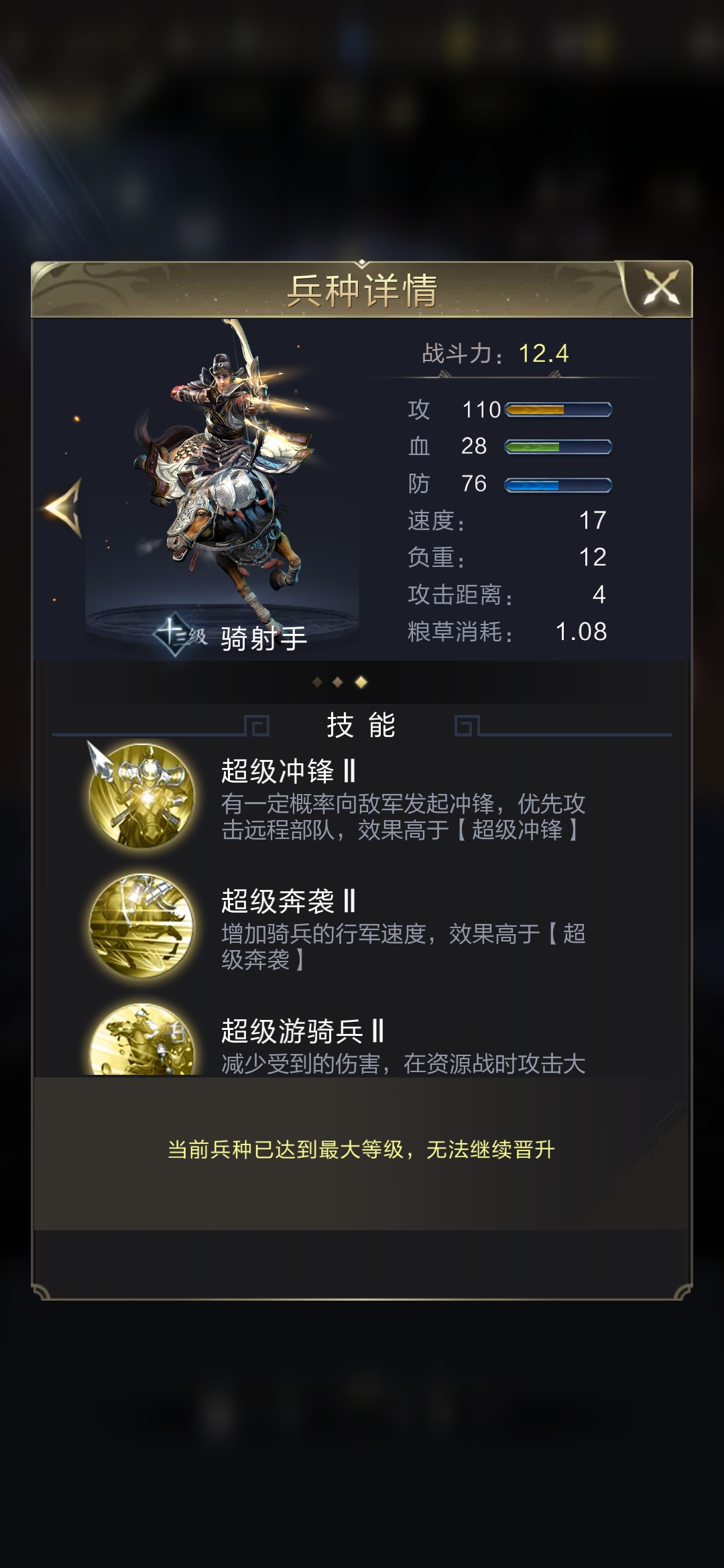Close the 兵种详情 dialog
Viewport: 724px width, 1568px height.
pos(661,289)
